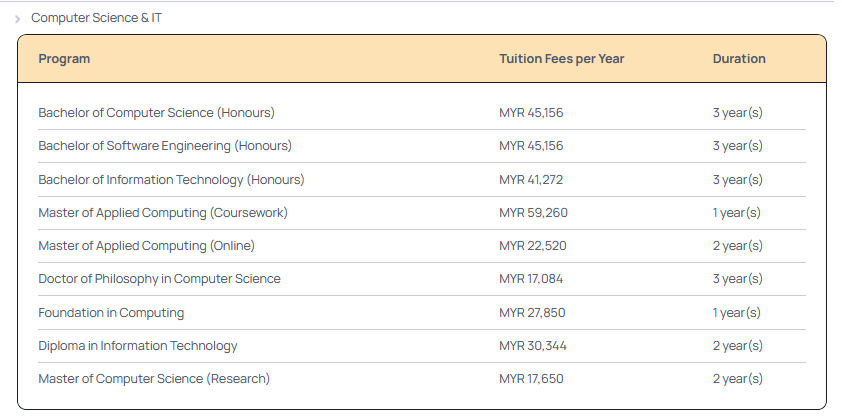
Task: Click the MYR 17,084 tuition fee
Action: [531, 279]
